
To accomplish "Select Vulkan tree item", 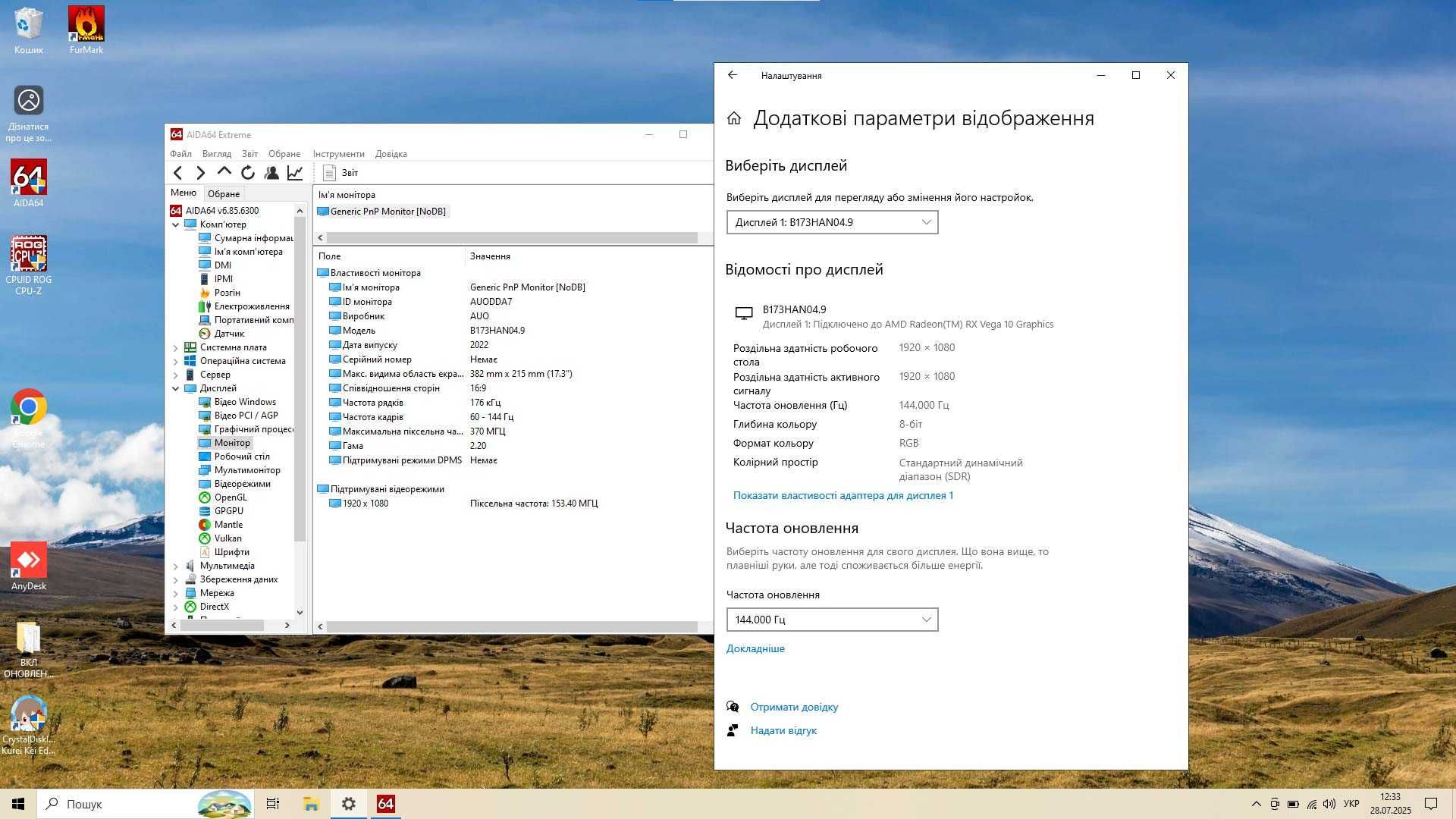I will 220,538.
